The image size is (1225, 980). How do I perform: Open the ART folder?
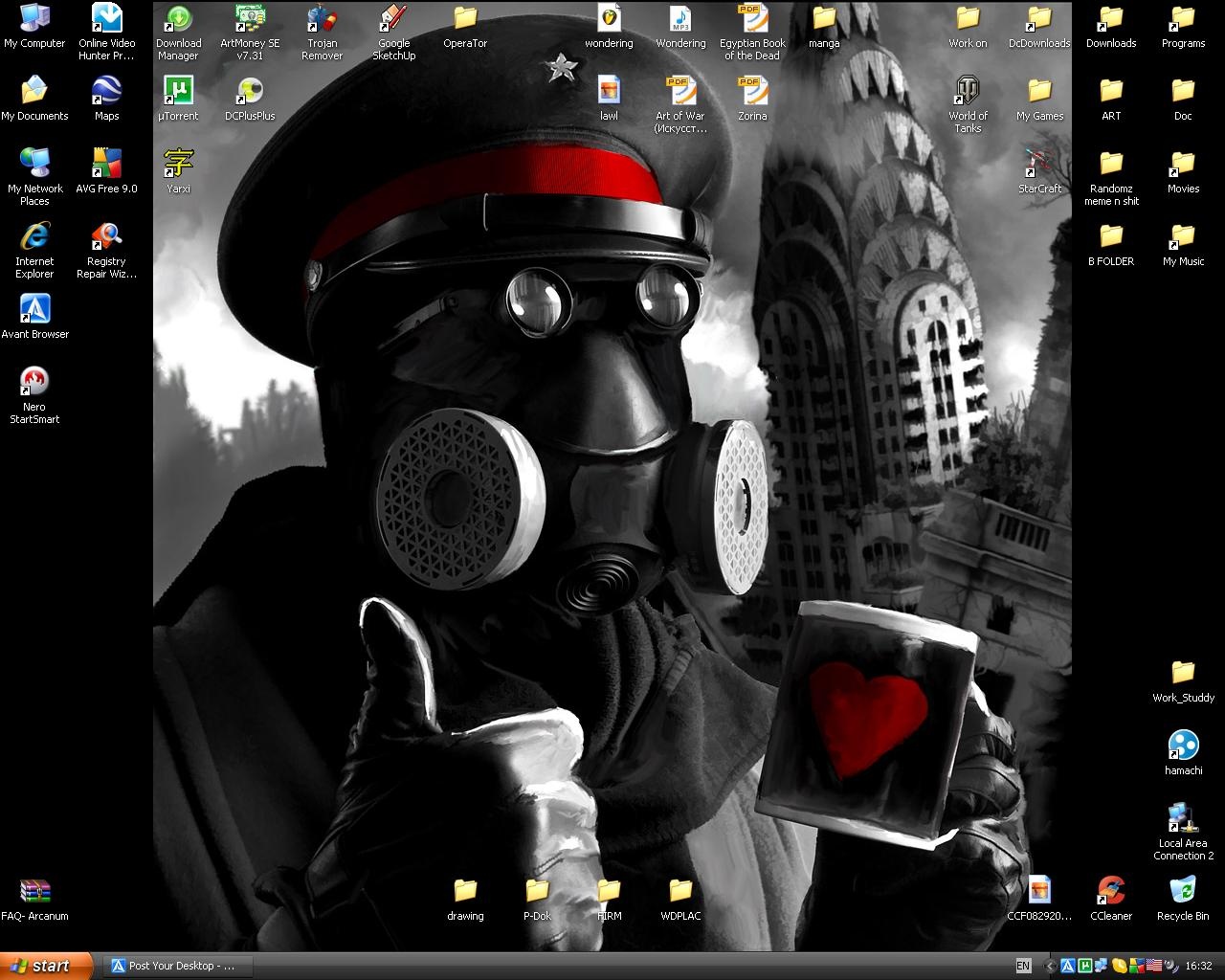coord(1111,100)
